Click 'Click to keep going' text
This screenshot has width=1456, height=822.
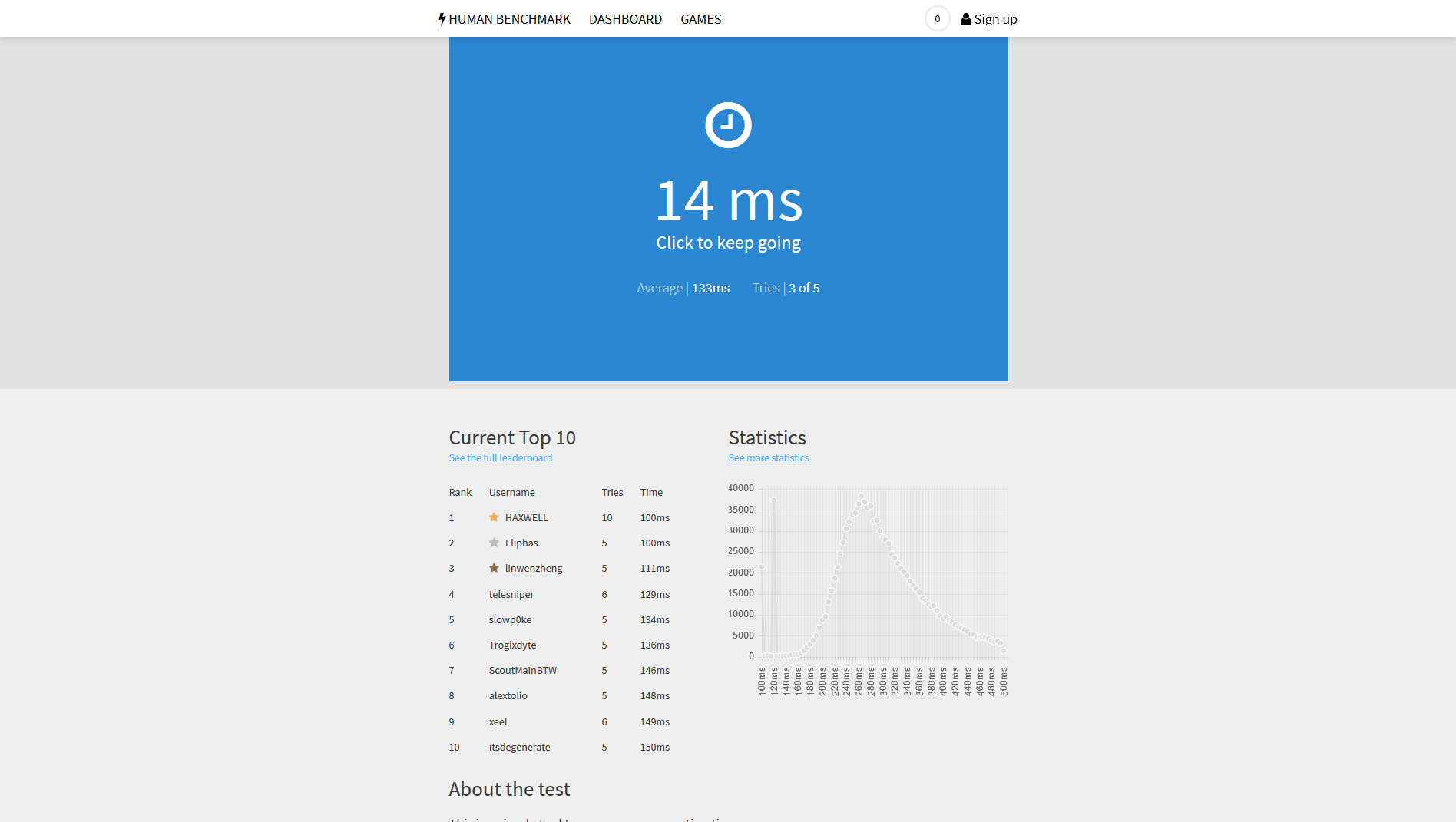click(x=728, y=243)
